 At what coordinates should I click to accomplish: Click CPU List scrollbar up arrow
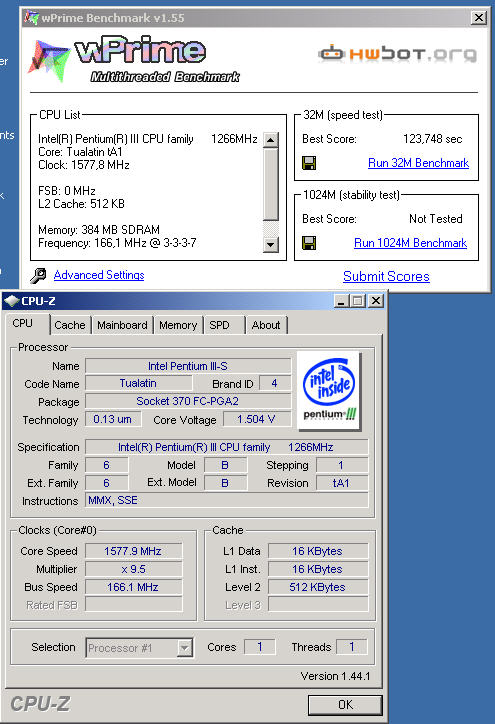point(271,140)
